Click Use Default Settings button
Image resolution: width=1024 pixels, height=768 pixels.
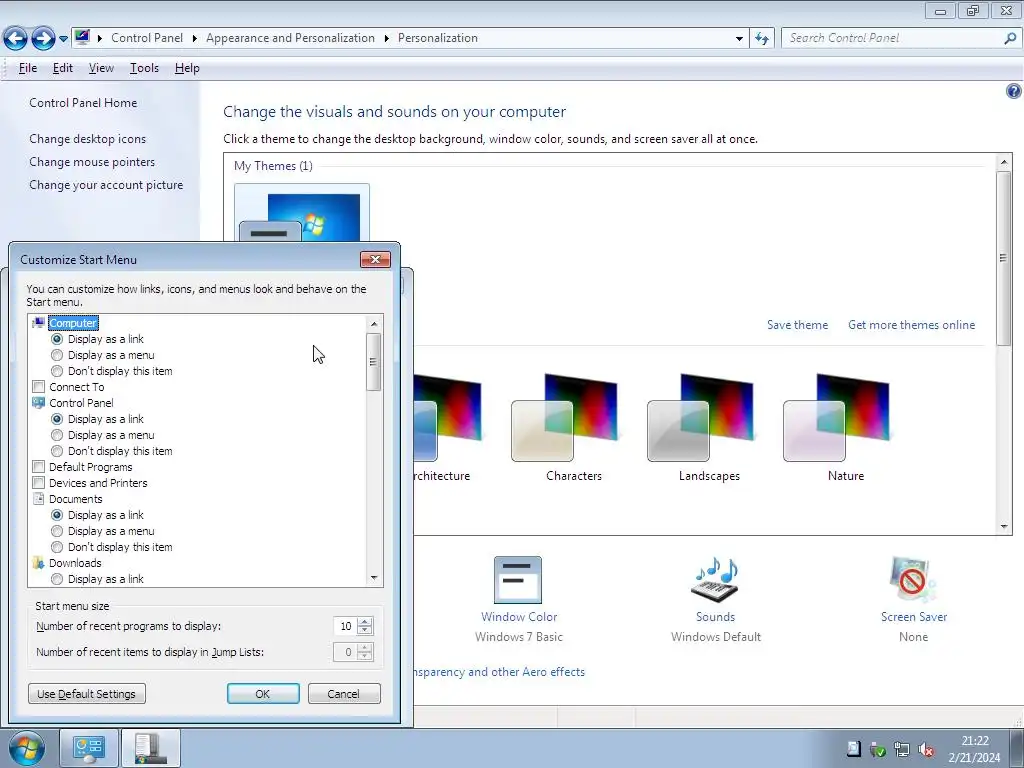[x=87, y=694]
